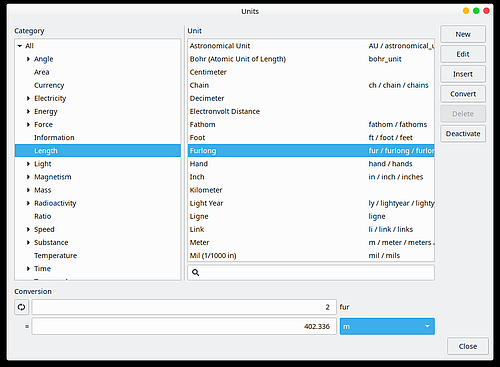Click the furlong value input field
This screenshot has height=367, width=500.
pos(184,307)
